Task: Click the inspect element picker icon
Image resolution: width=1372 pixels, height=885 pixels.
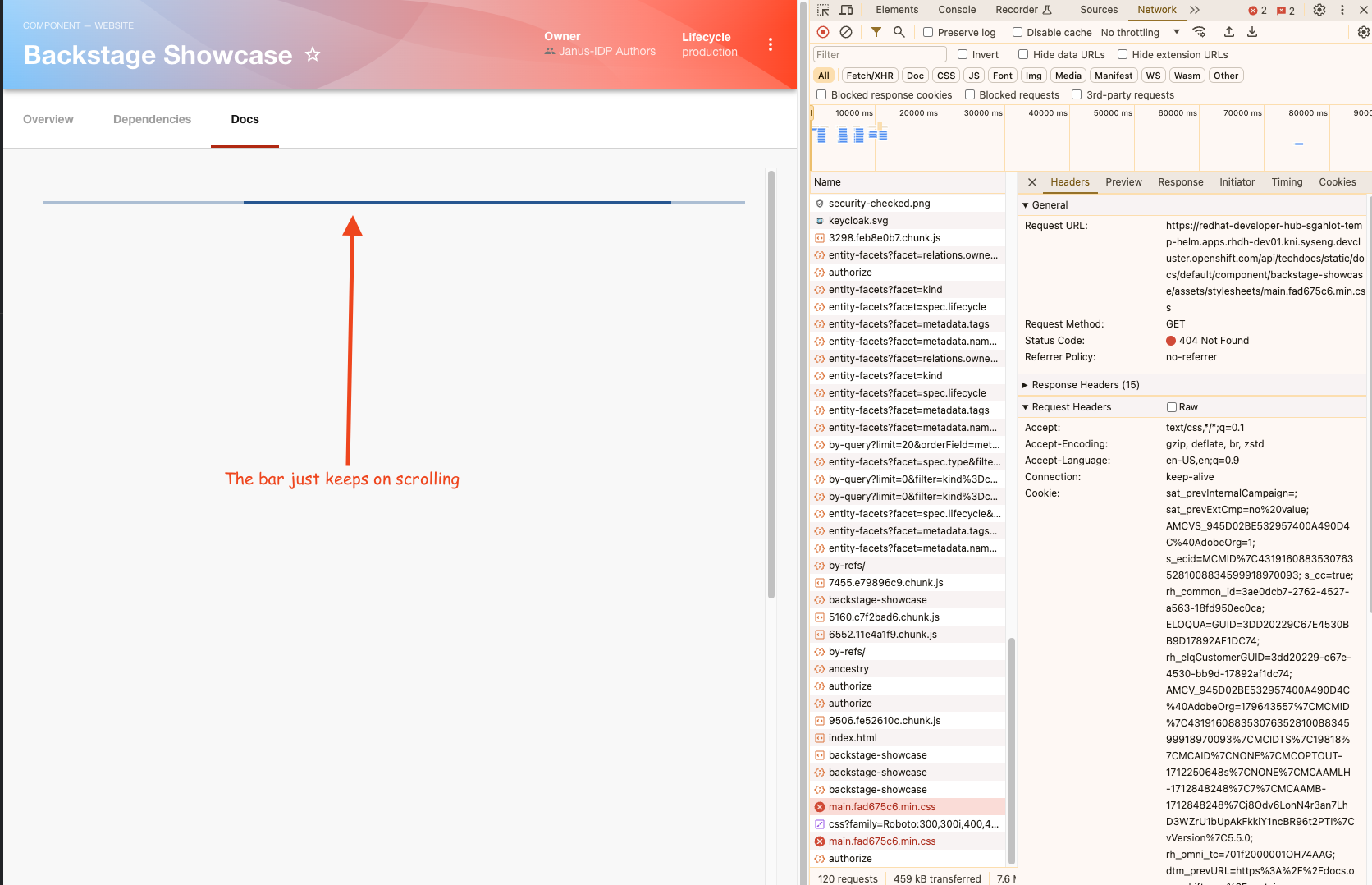Action: point(823,10)
